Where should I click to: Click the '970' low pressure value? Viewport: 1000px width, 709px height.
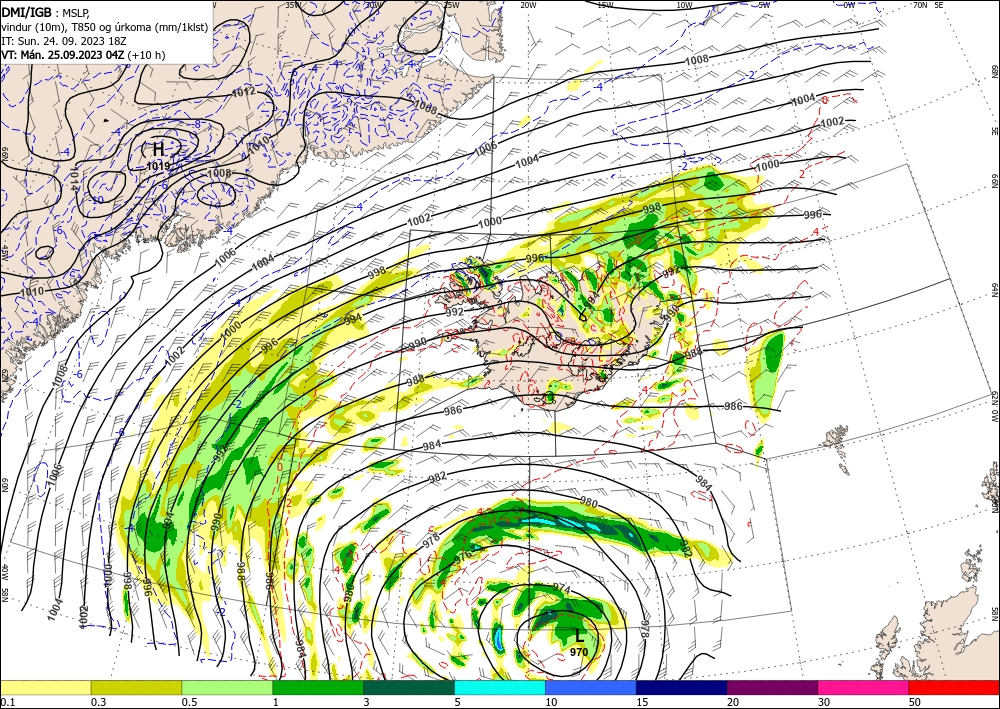[x=579, y=652]
